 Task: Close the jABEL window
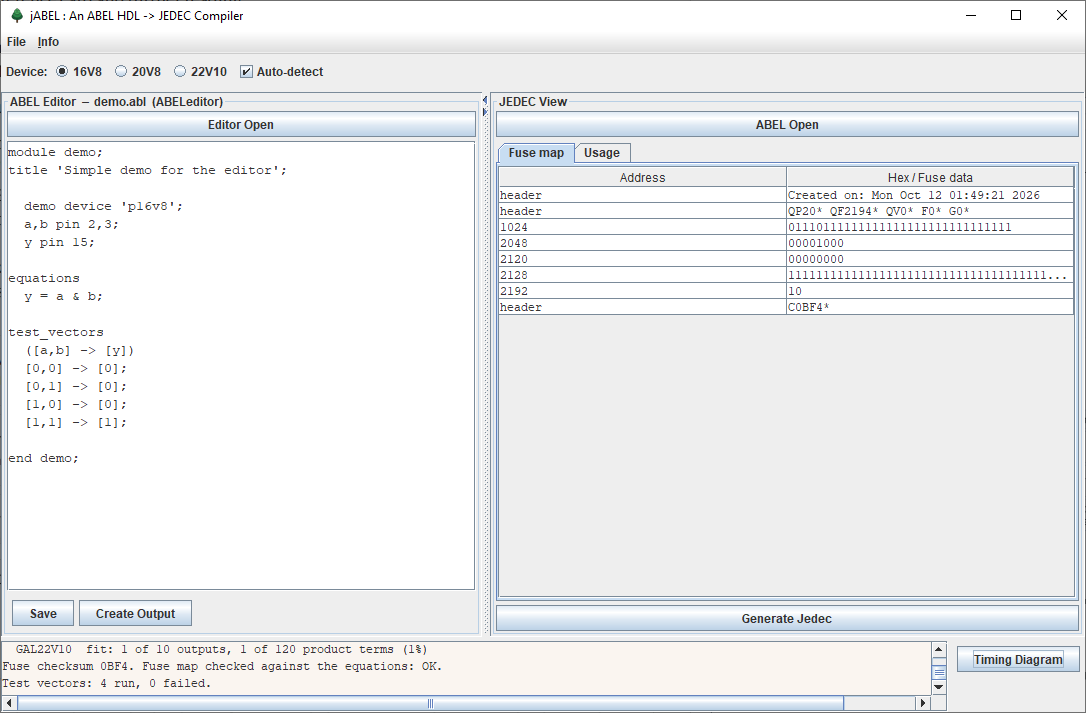tap(1062, 15)
